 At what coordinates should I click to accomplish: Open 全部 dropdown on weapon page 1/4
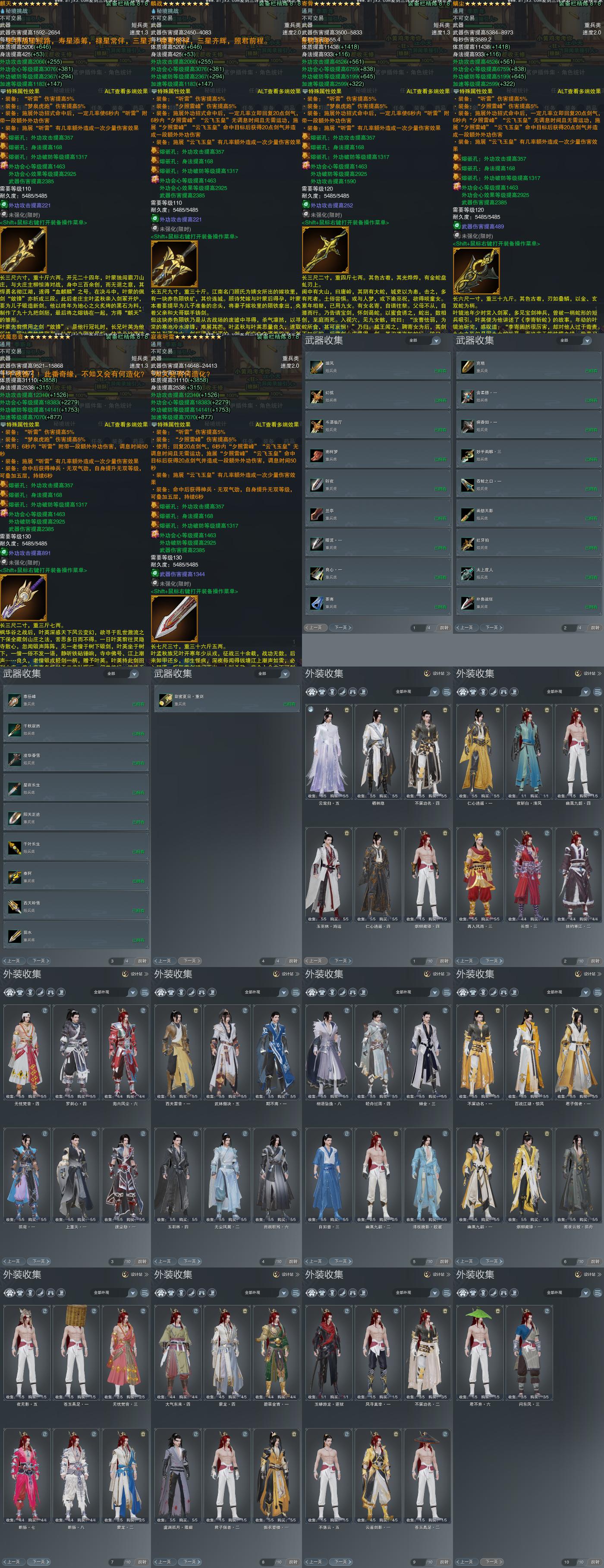pos(423,341)
